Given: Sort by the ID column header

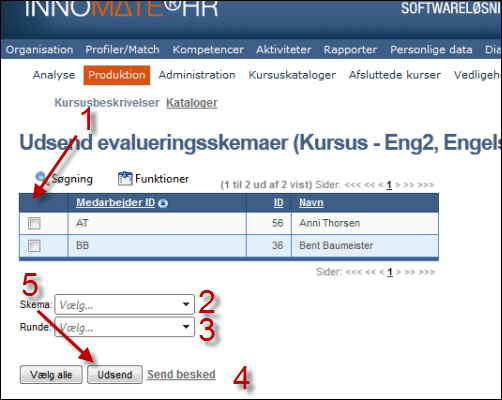Looking at the screenshot, I should [278, 203].
